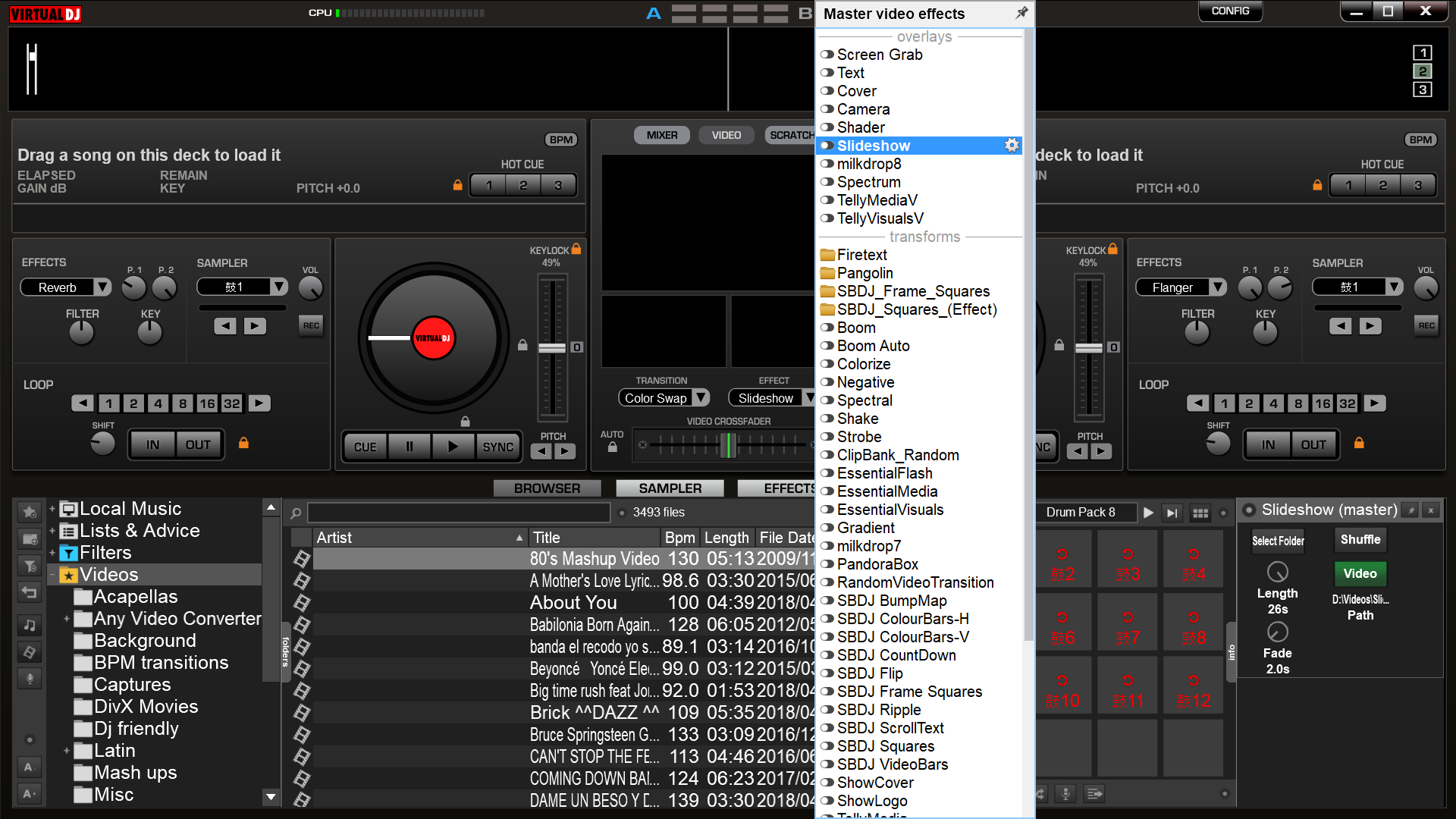
Task: Click left deck keylock padlock icon
Action: pyautogui.click(x=576, y=249)
